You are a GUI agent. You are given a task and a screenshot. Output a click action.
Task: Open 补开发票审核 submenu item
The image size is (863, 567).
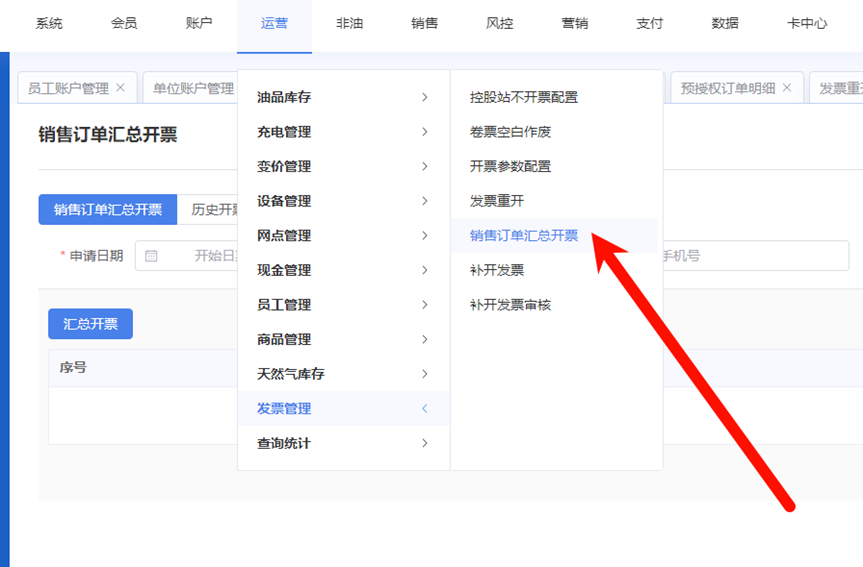click(510, 305)
